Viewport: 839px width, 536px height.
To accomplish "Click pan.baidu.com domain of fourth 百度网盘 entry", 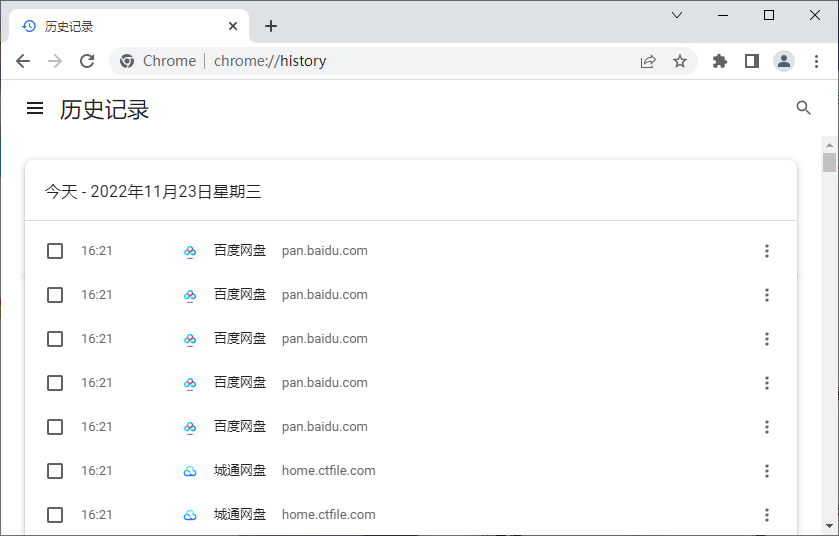I will coord(325,383).
